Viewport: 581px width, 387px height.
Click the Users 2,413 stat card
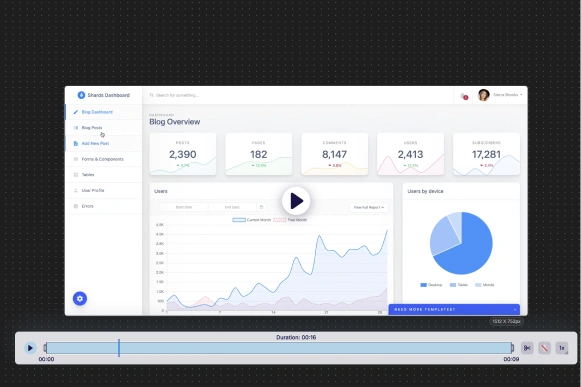pyautogui.click(x=411, y=154)
